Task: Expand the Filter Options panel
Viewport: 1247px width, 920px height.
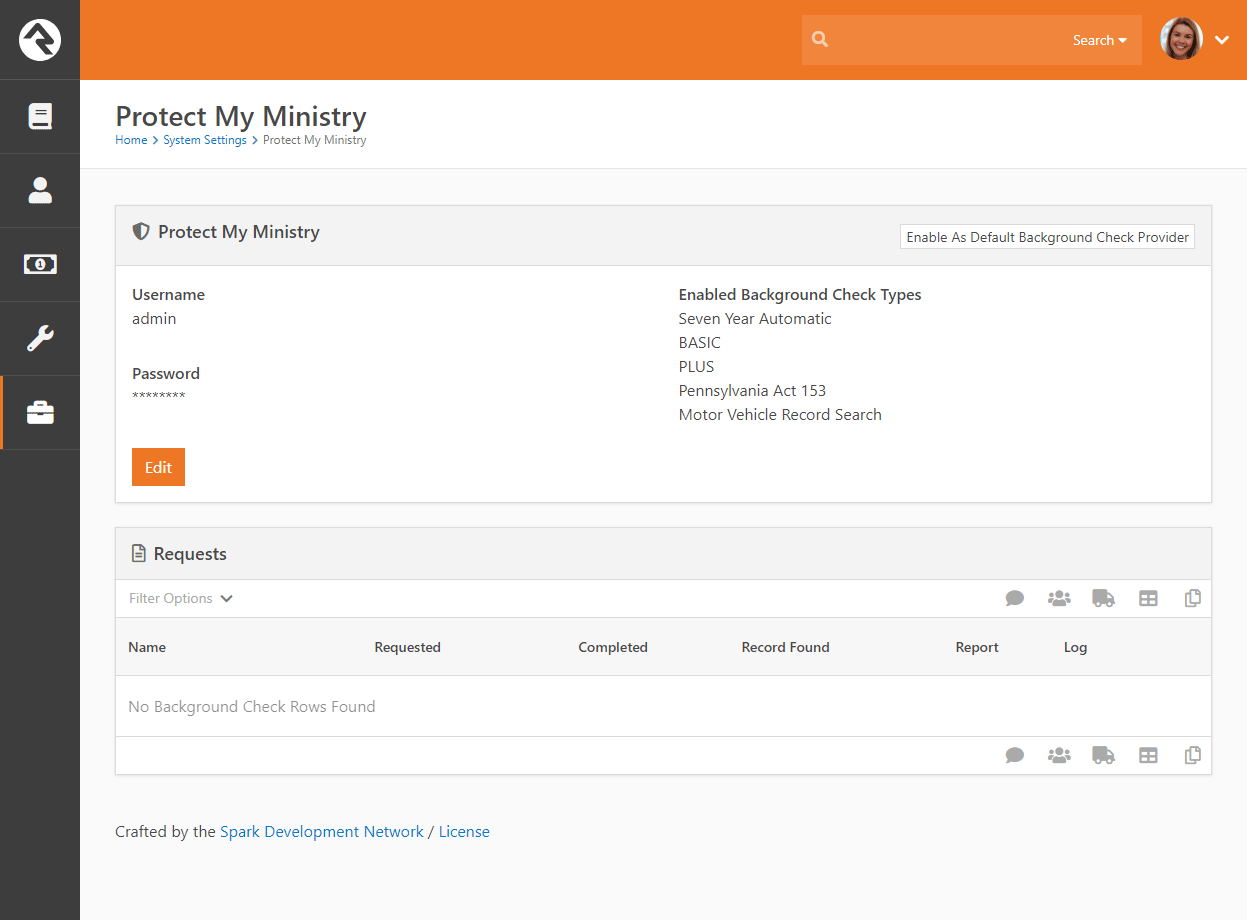Action: point(181,598)
